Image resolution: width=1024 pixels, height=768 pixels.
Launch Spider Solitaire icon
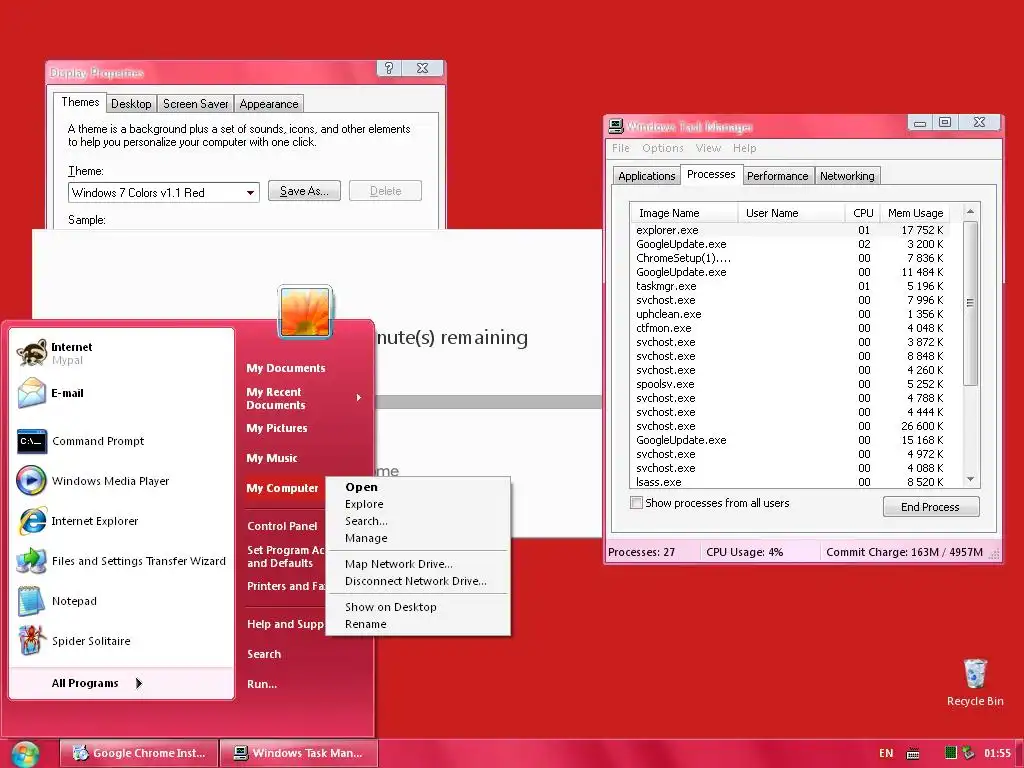tap(31, 641)
